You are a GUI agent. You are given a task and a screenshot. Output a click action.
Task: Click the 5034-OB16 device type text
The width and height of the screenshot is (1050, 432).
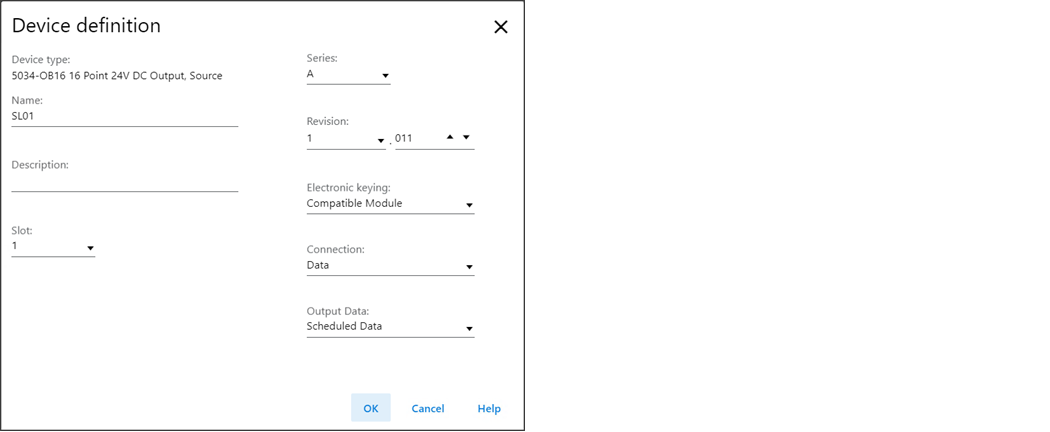(x=117, y=76)
